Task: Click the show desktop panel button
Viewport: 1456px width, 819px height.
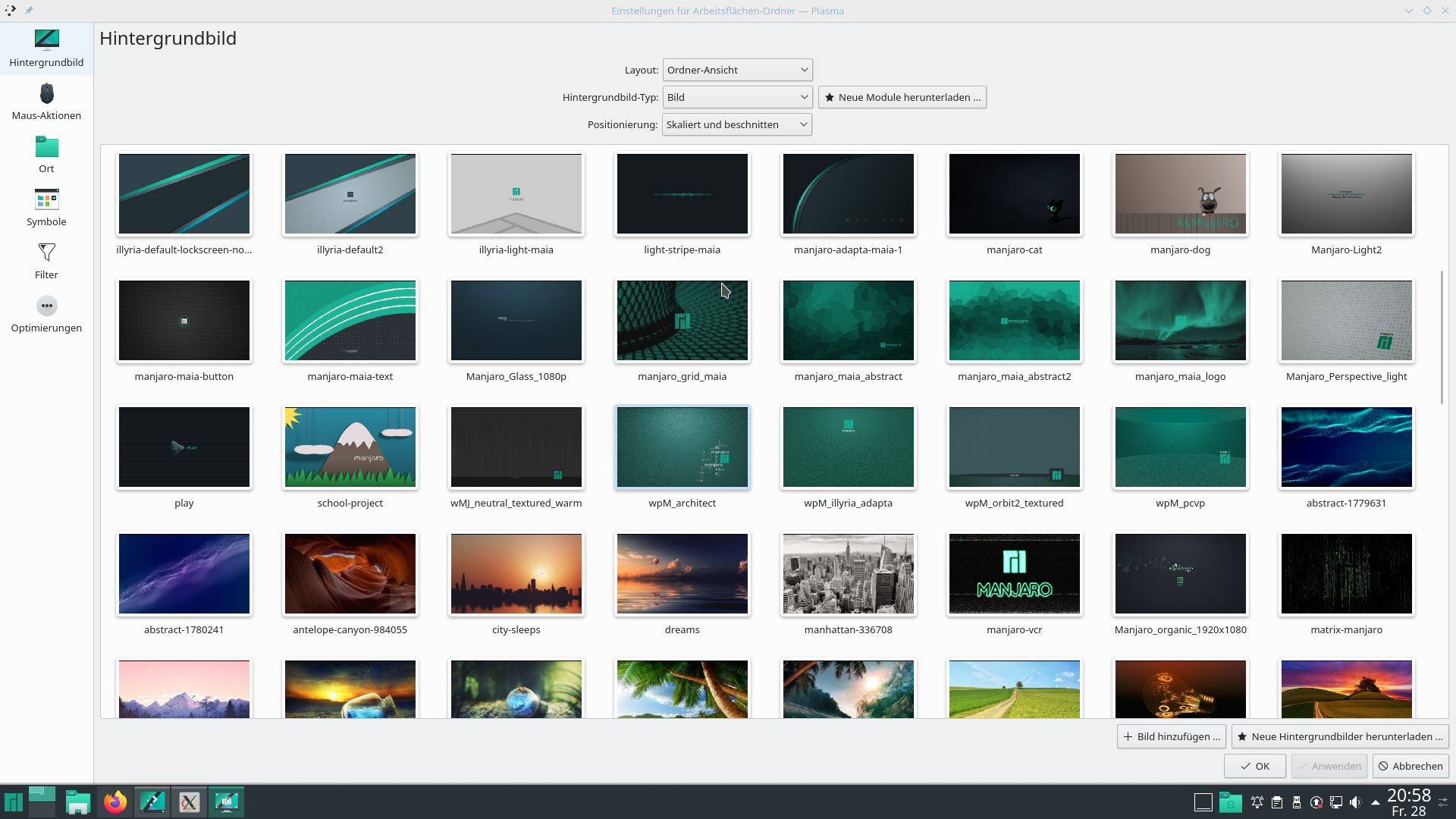Action: [1203, 802]
